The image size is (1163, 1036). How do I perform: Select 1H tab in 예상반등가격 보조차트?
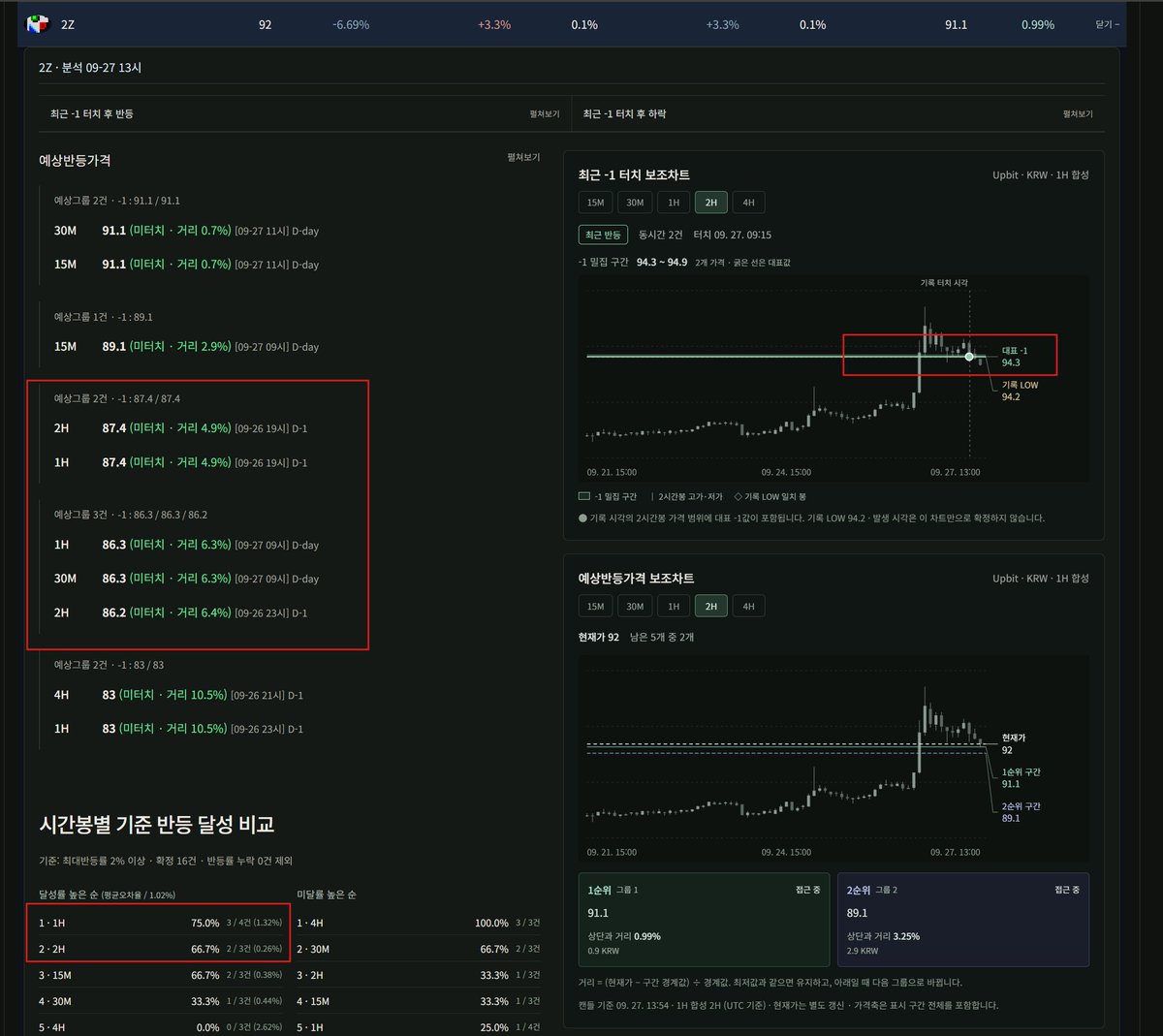click(674, 606)
